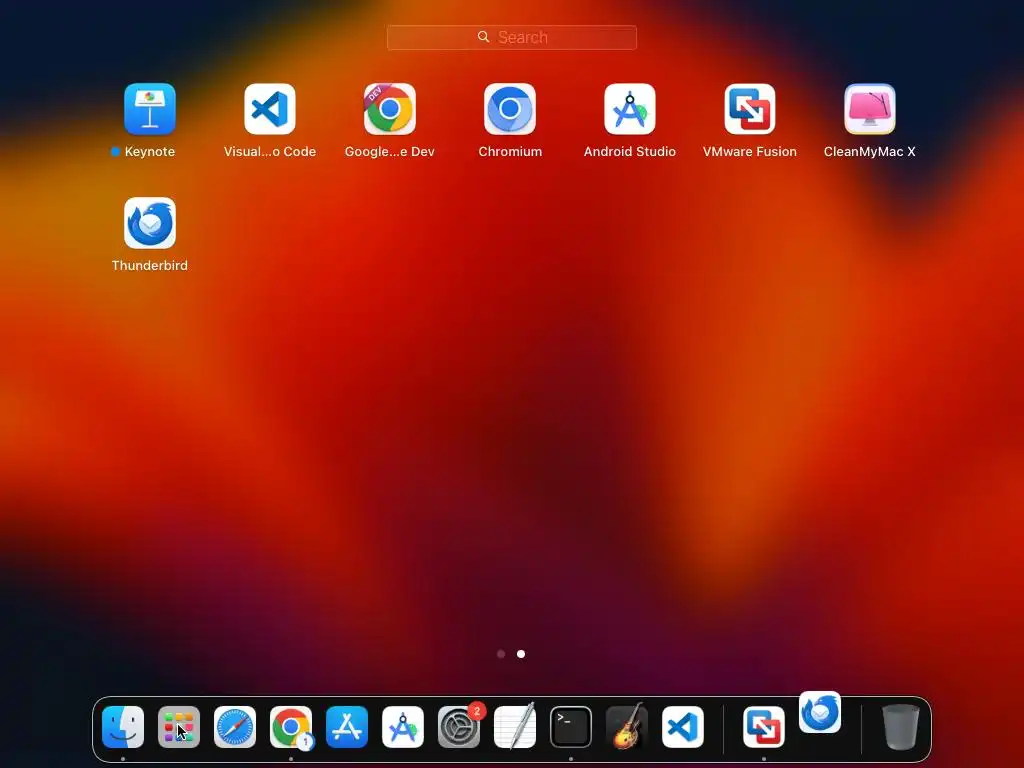The image size is (1024, 768).
Task: Launch TextEdit from the Dock
Action: (x=515, y=727)
